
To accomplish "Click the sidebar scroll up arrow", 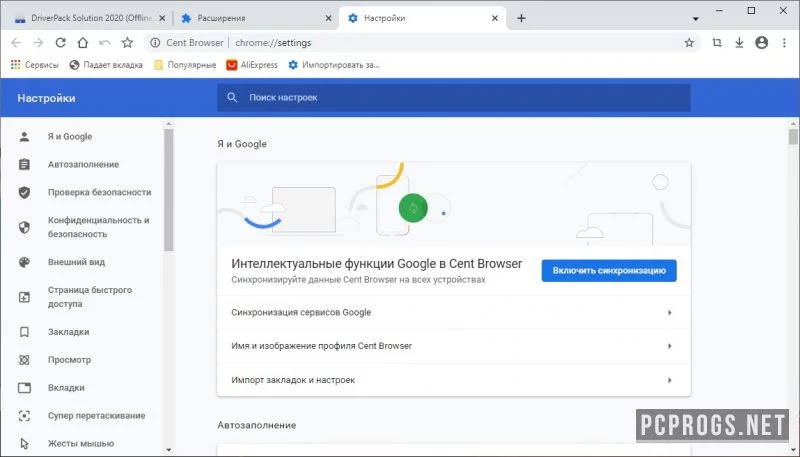I will [169, 124].
